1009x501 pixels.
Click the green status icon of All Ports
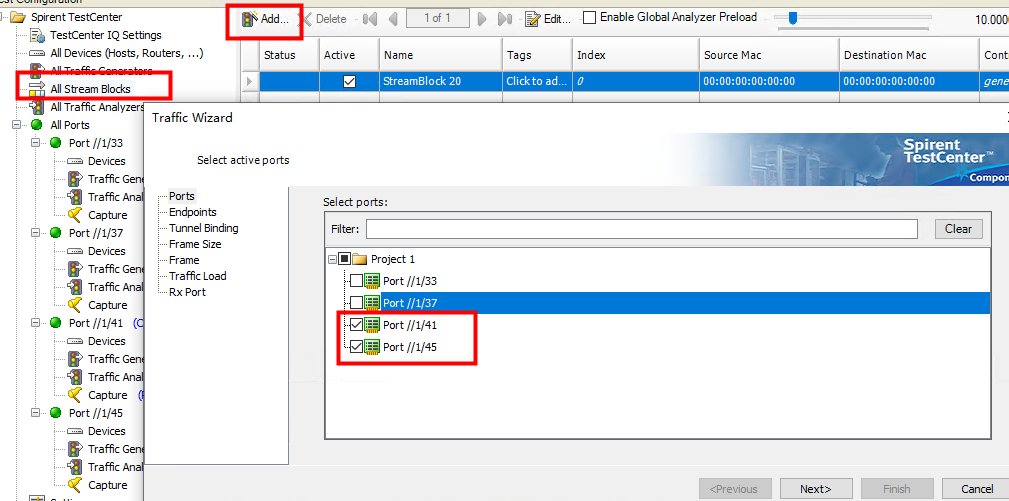pos(37,125)
